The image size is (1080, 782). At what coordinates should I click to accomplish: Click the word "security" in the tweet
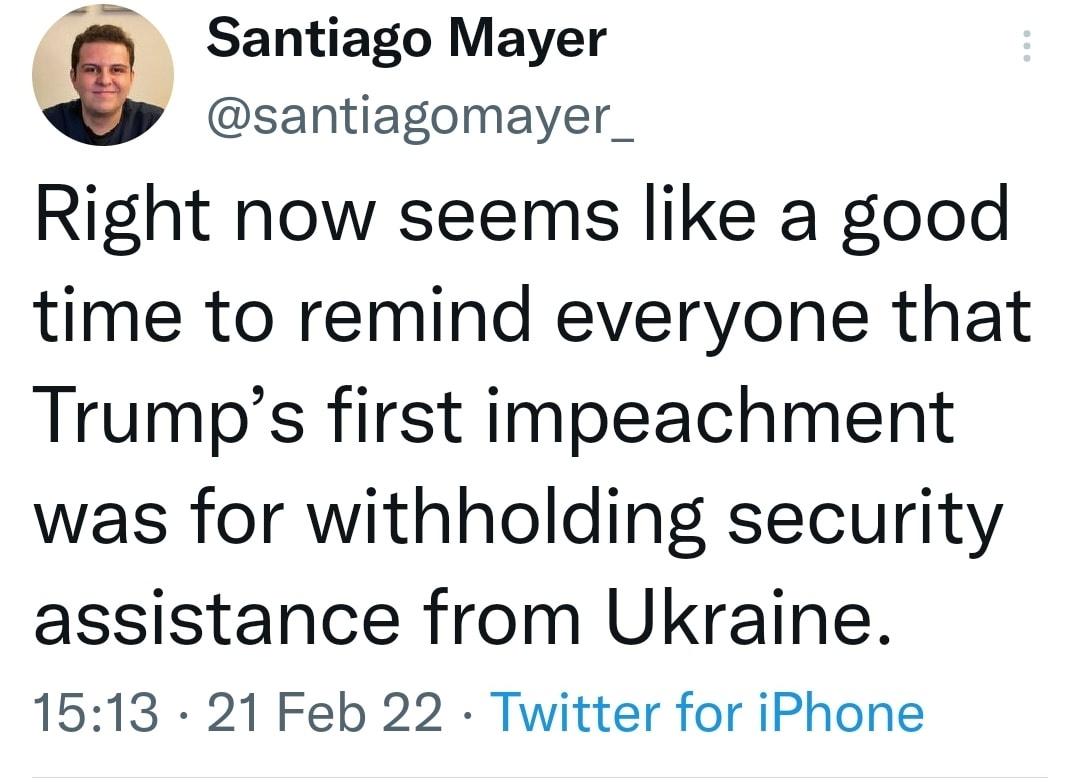(x=865, y=520)
